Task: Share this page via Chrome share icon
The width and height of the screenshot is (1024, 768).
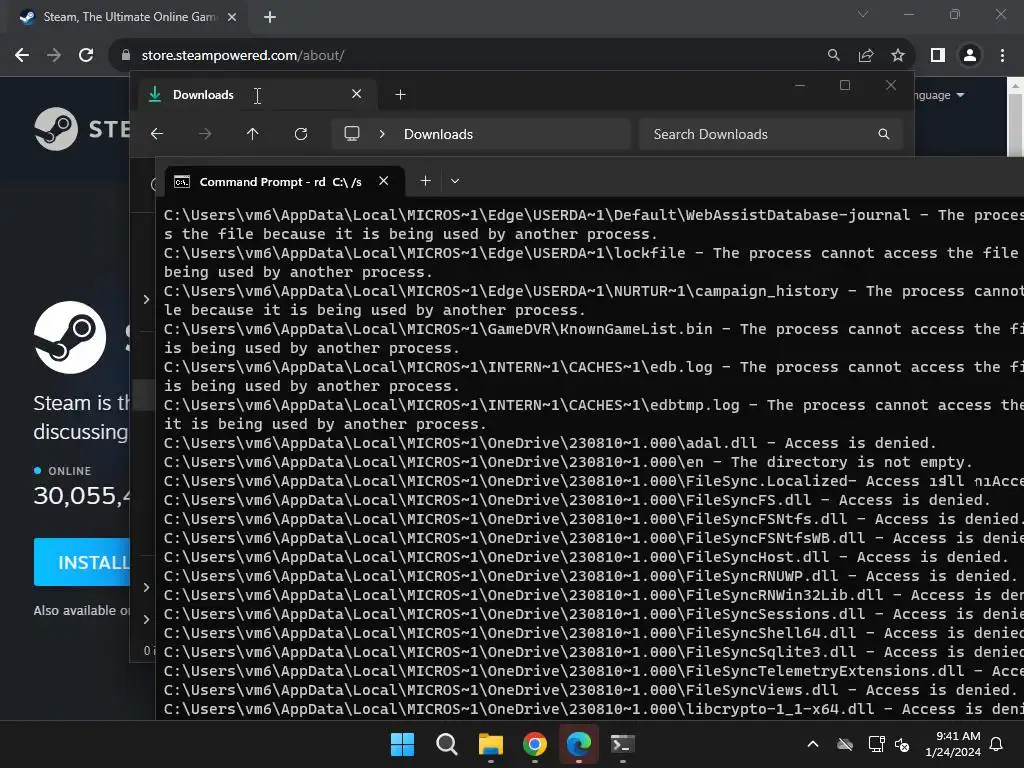Action: 866,56
